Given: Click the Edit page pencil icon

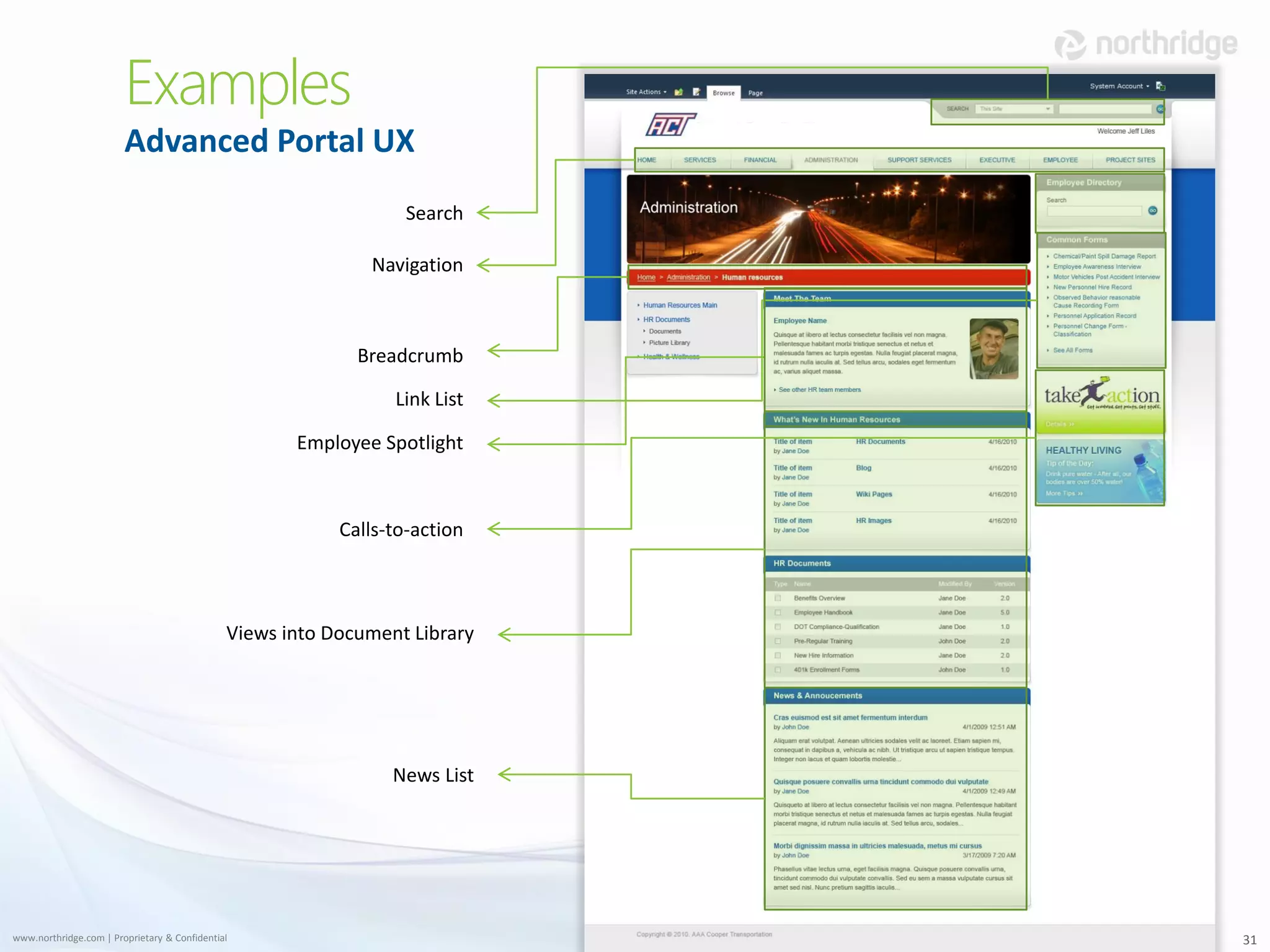Looking at the screenshot, I should (x=696, y=92).
